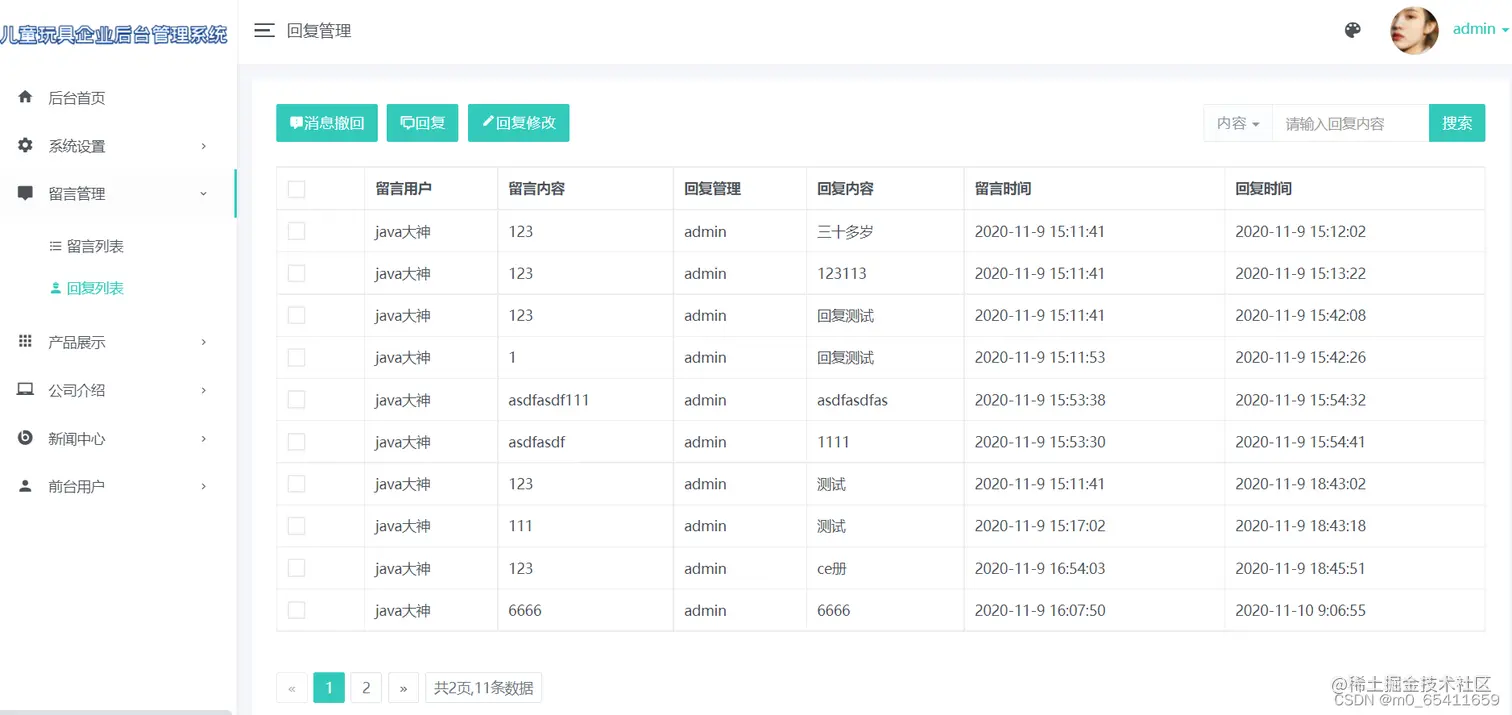Click the person icon beside 前台用户
The width and height of the screenshot is (1512, 715).
coord(26,486)
